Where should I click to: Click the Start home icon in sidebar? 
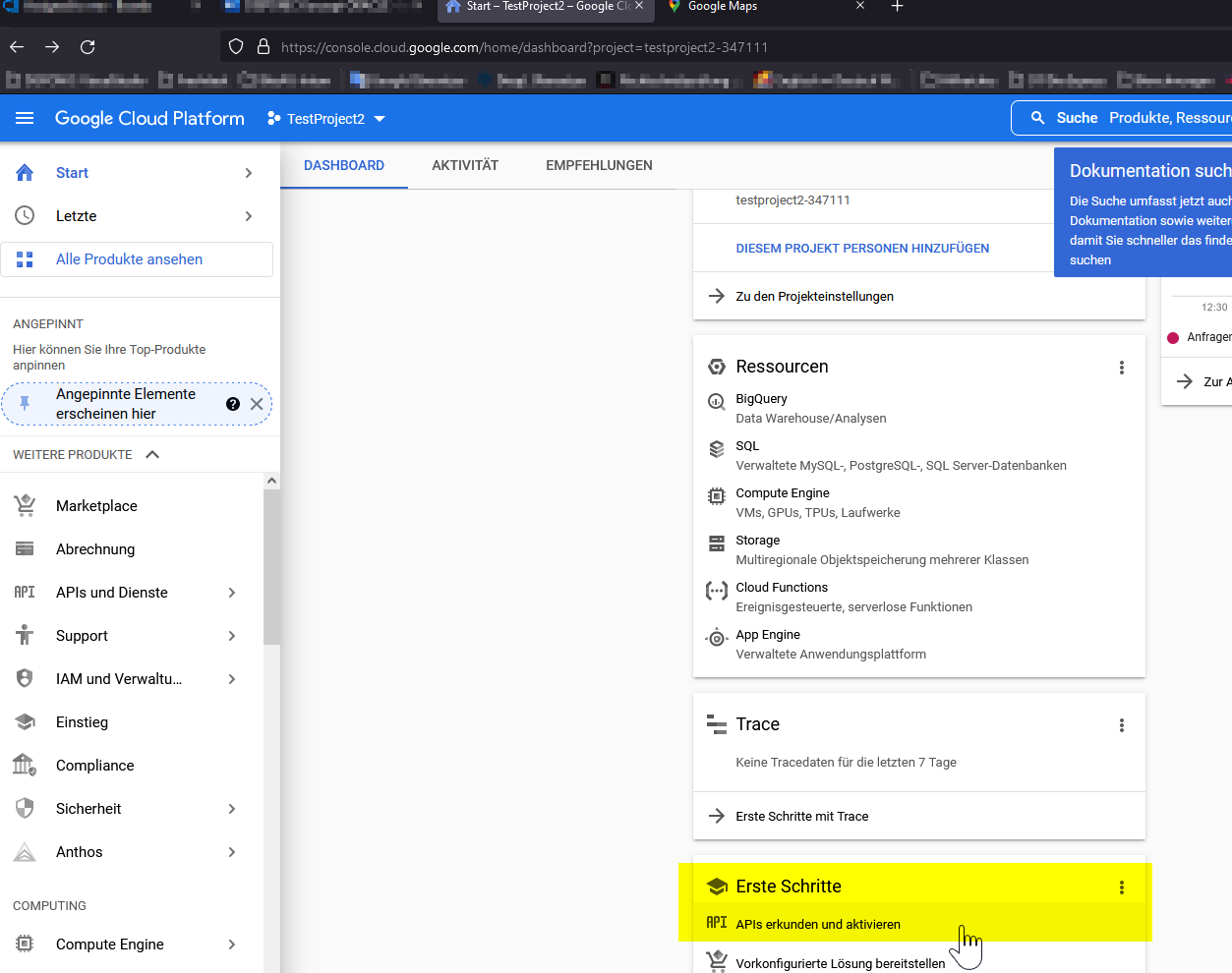(25, 173)
